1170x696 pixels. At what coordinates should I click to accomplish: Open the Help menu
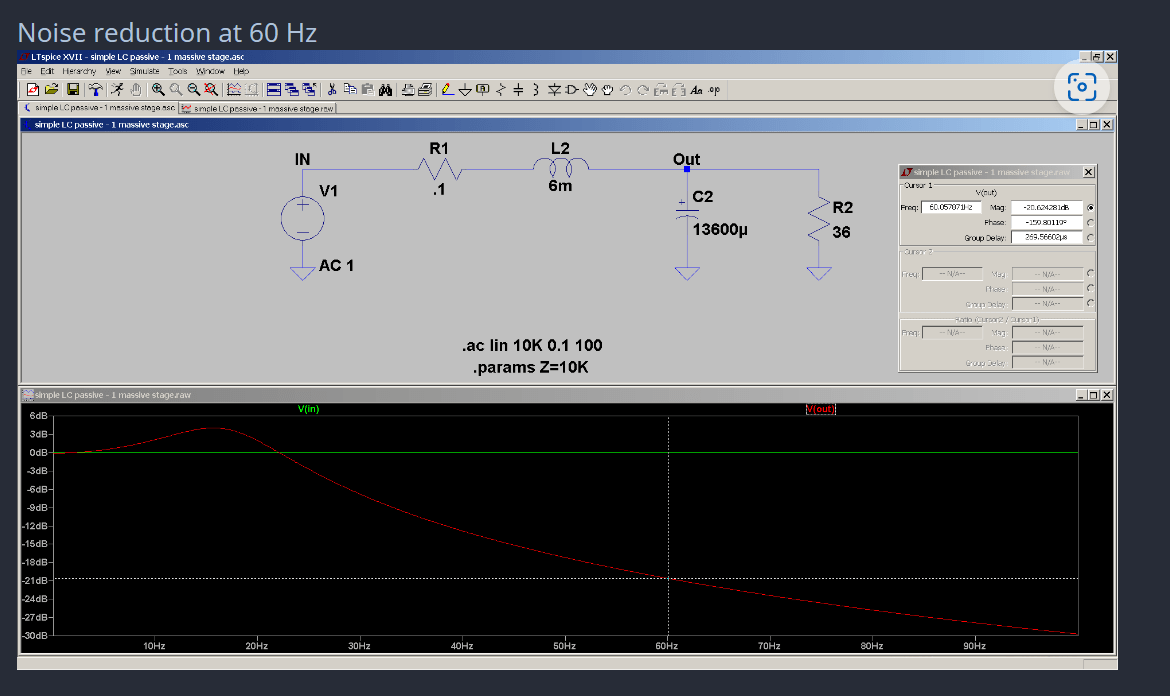click(241, 71)
